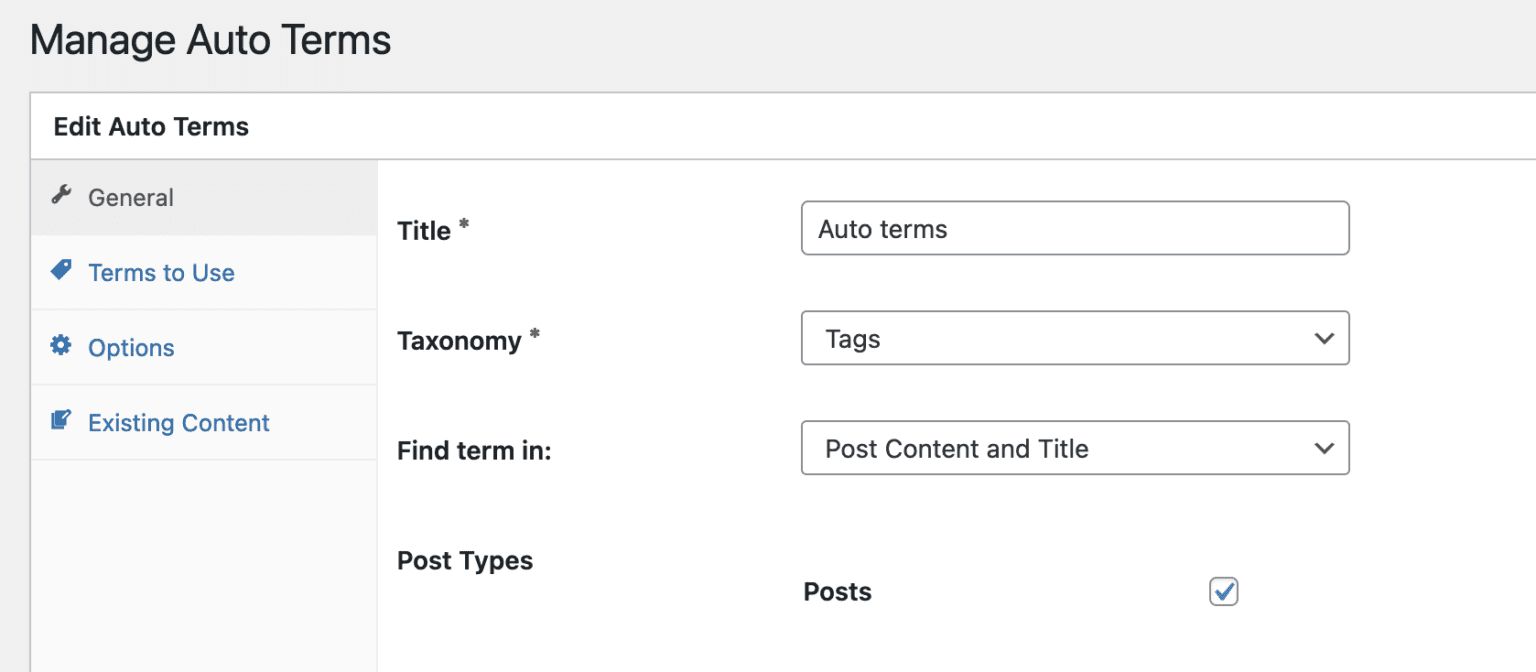Image resolution: width=1536 pixels, height=672 pixels.
Task: Expand the Taxonomy dropdown chevron arrow
Action: tap(1324, 338)
